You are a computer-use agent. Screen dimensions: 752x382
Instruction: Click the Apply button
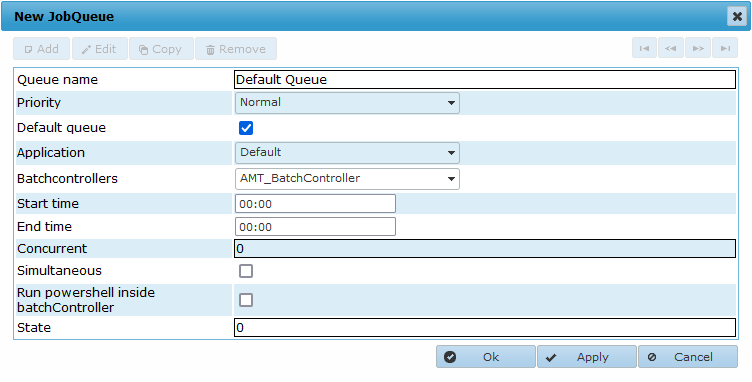pyautogui.click(x=587, y=357)
